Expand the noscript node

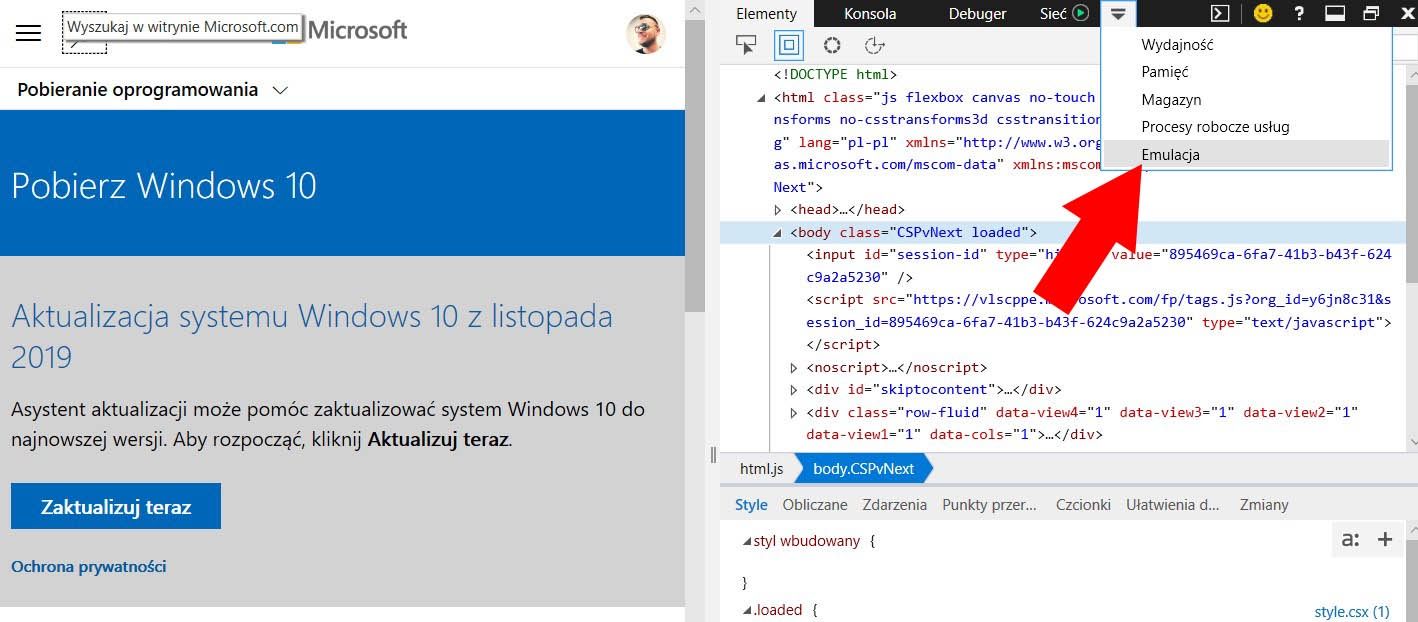point(795,368)
